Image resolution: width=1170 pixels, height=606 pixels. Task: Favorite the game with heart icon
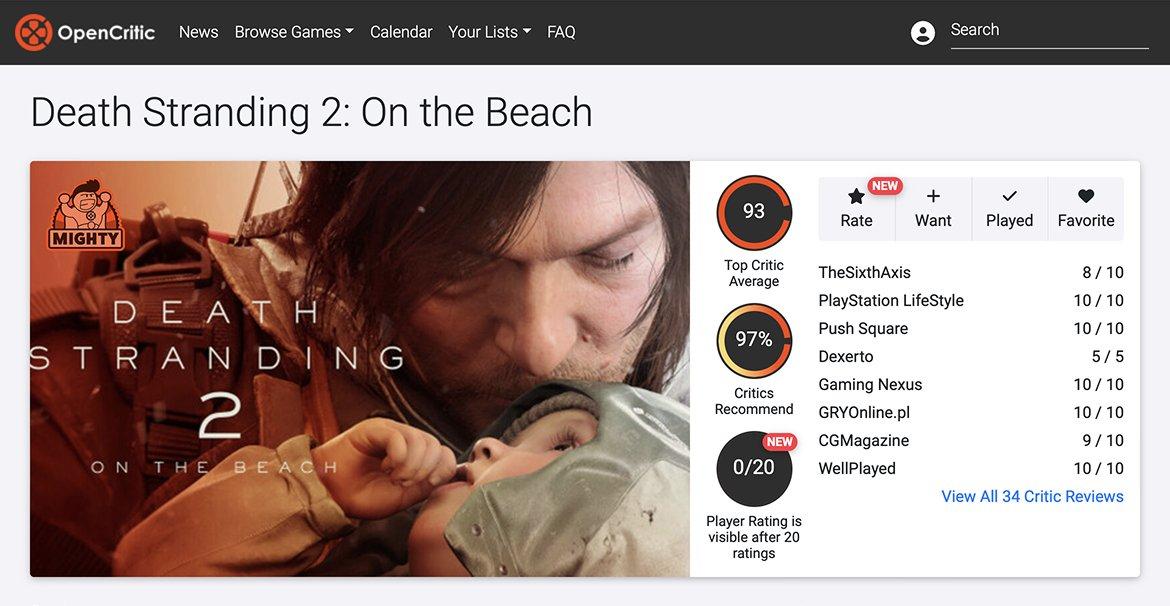pyautogui.click(x=1086, y=197)
